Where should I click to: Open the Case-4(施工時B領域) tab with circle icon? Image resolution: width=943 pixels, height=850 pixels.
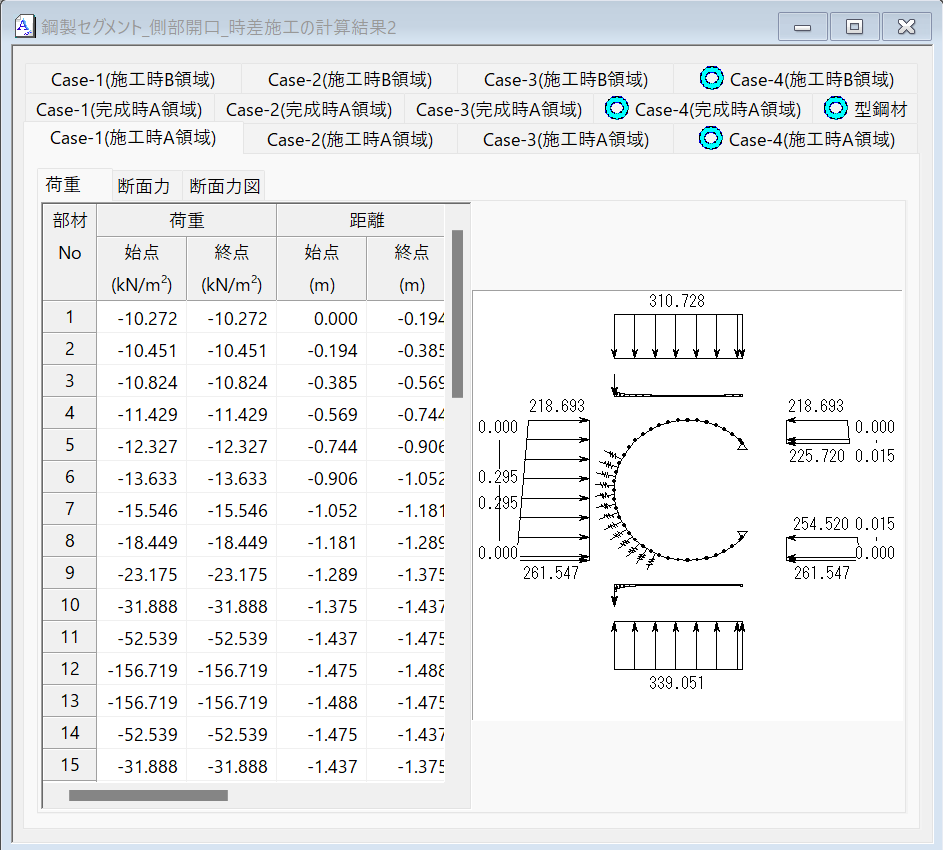(x=796, y=79)
